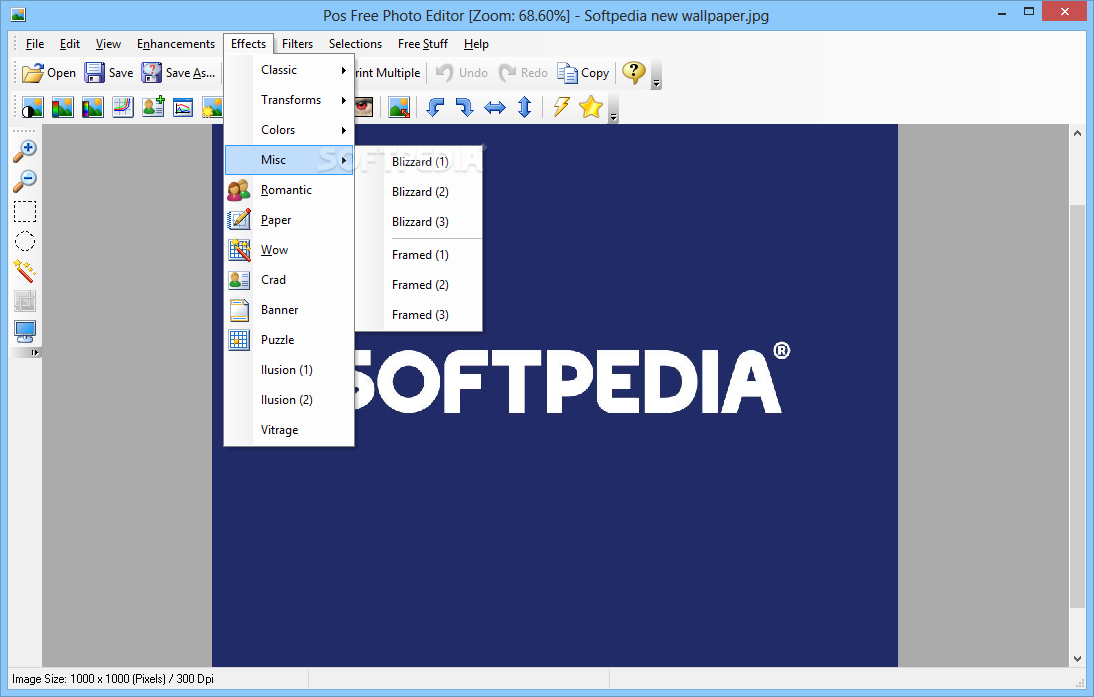Image resolution: width=1094 pixels, height=697 pixels.
Task: Select Blizzard (2) from Misc submenu
Action: [x=419, y=192]
